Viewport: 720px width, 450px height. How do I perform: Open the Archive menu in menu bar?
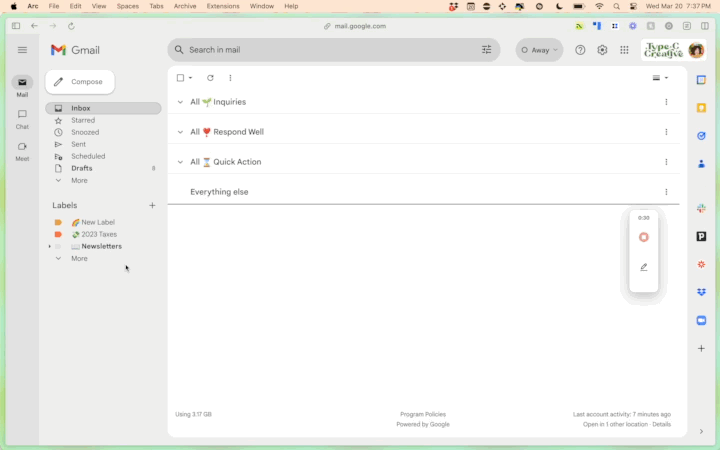[185, 6]
